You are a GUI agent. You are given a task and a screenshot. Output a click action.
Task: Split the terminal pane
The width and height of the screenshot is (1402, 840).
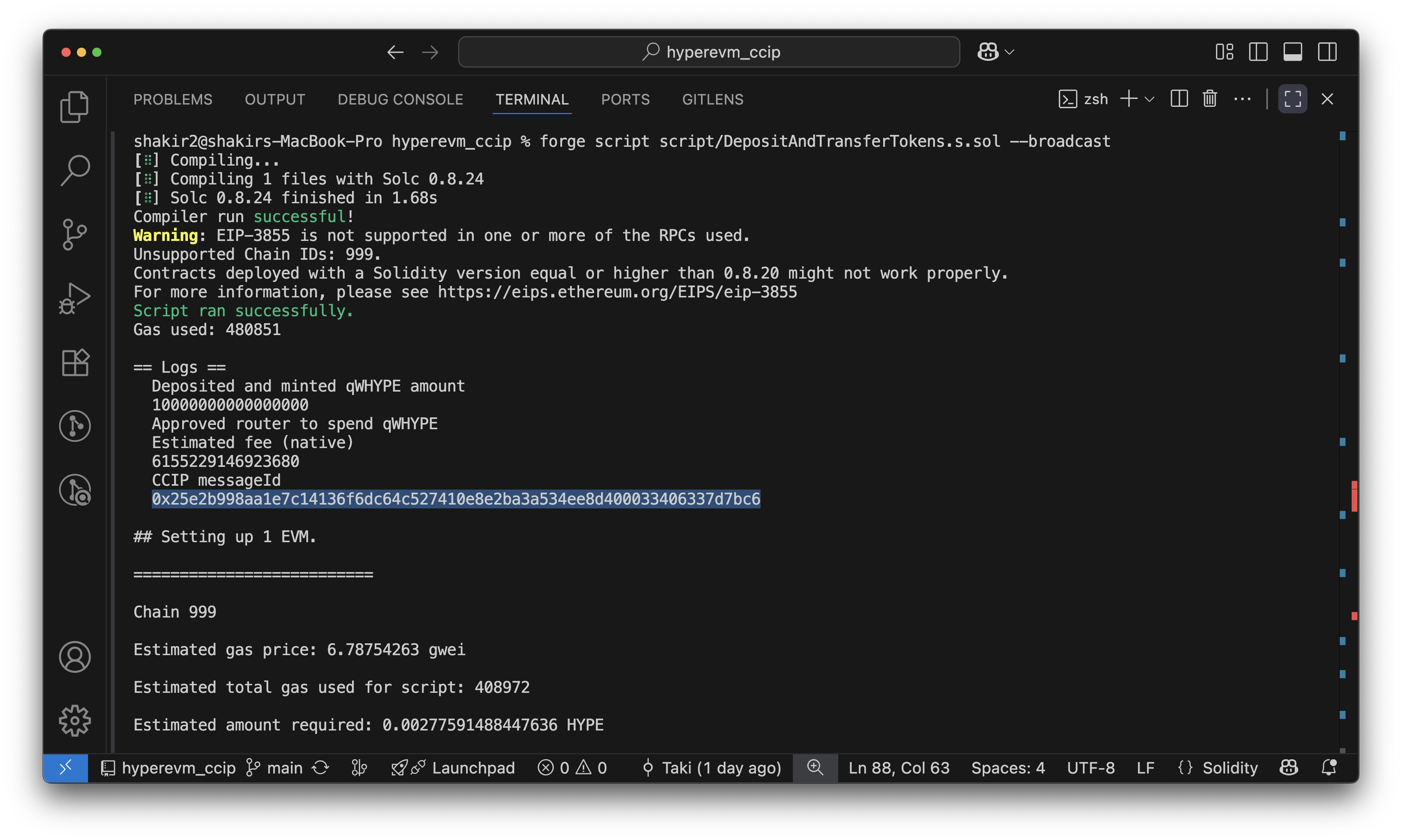[x=1179, y=99]
